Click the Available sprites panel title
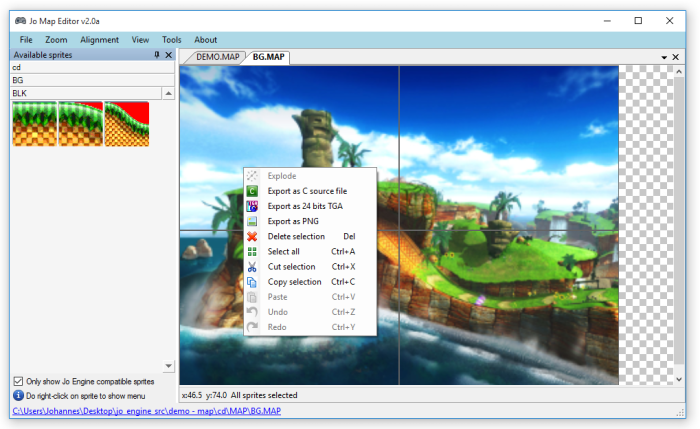The height and width of the screenshot is (429, 700). click(43, 55)
